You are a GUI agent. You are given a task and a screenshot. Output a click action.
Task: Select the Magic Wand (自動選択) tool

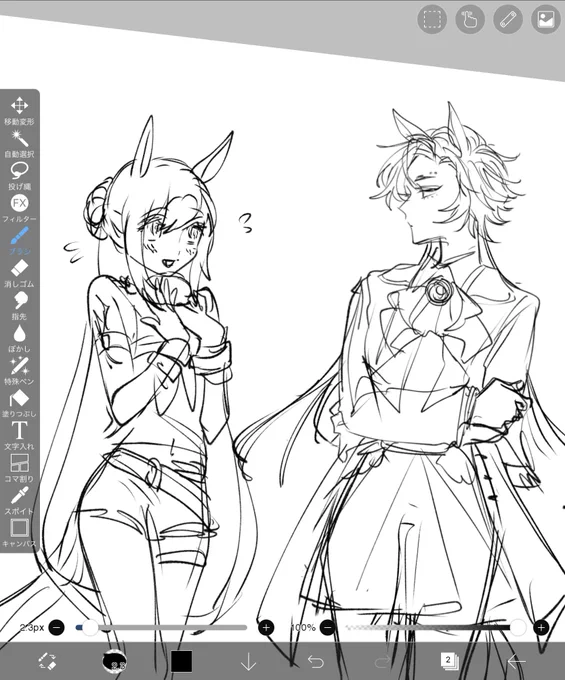click(19, 143)
